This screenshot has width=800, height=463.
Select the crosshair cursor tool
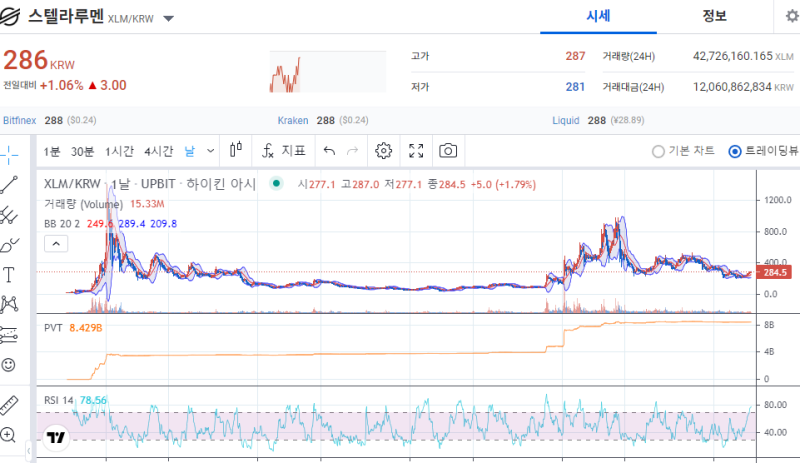point(9,155)
